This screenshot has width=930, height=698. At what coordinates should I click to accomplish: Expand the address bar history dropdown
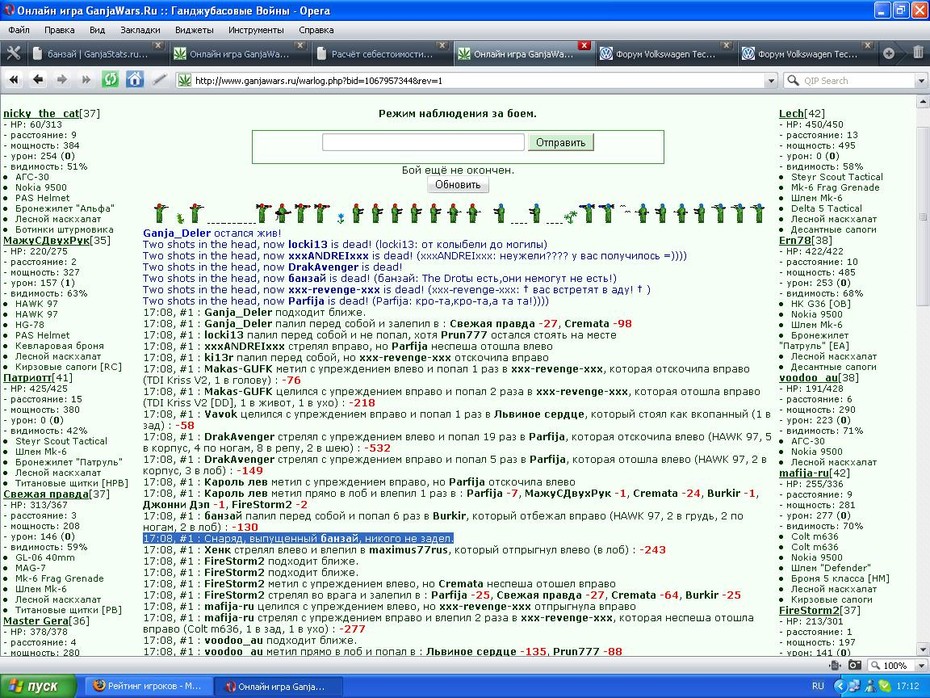point(770,81)
